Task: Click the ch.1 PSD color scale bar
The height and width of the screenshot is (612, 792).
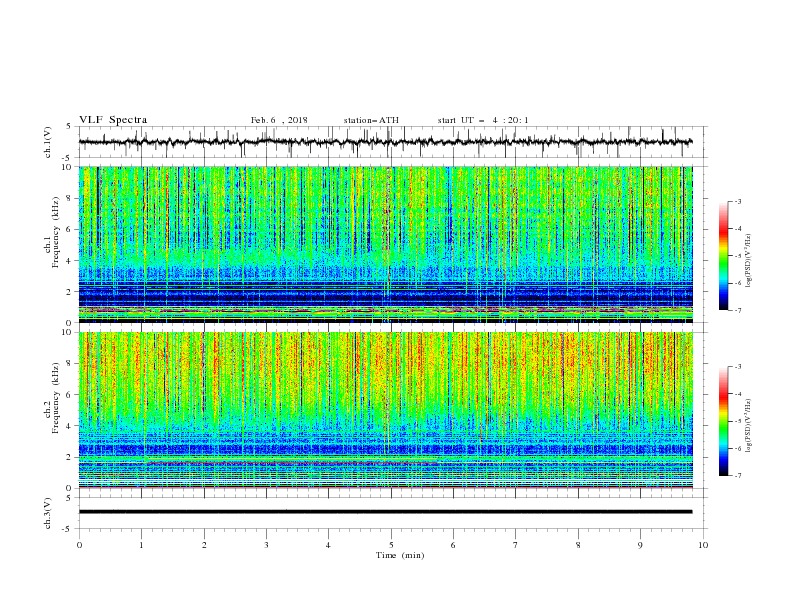Action: 724,256
